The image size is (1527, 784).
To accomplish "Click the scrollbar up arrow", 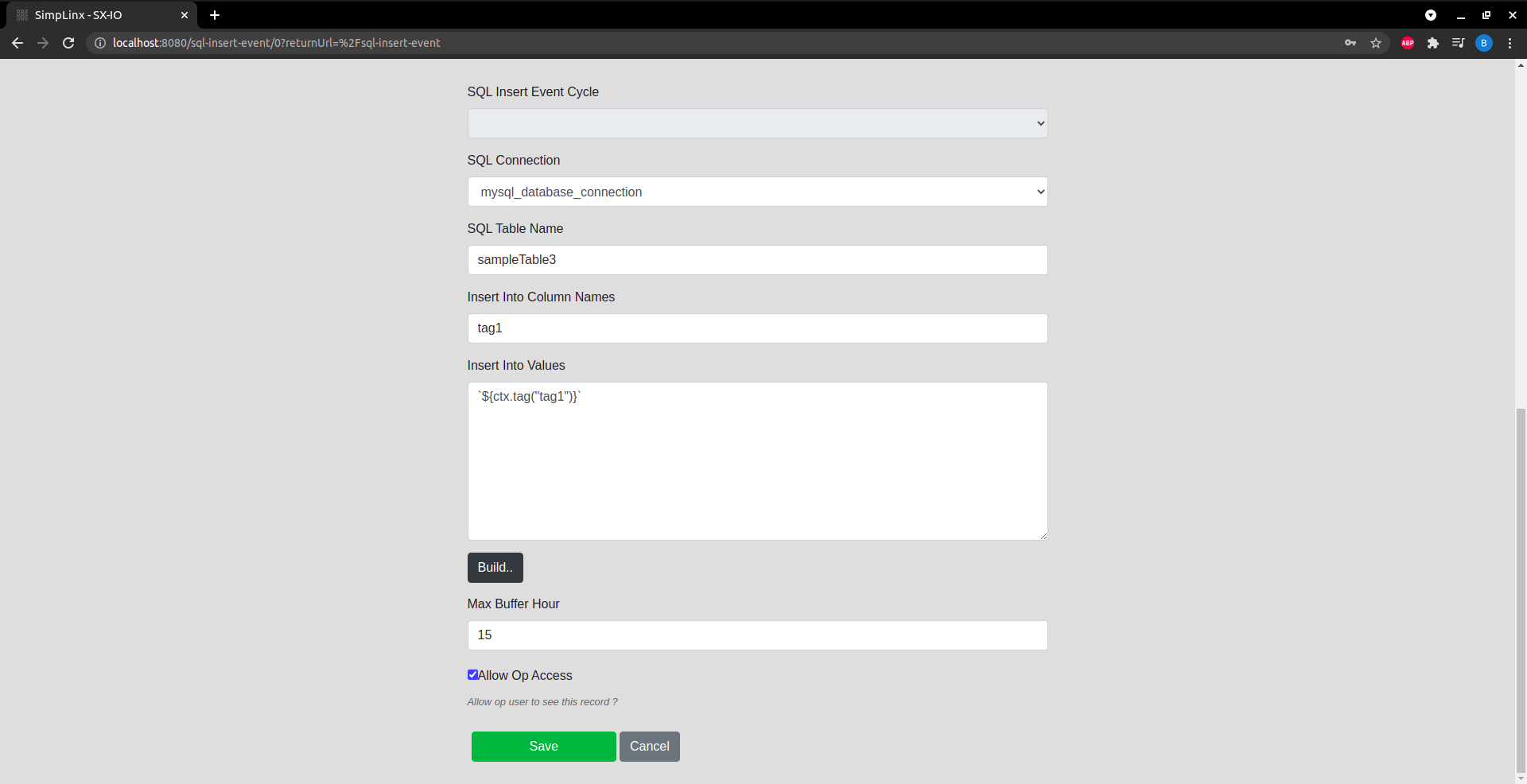I will 1521,65.
